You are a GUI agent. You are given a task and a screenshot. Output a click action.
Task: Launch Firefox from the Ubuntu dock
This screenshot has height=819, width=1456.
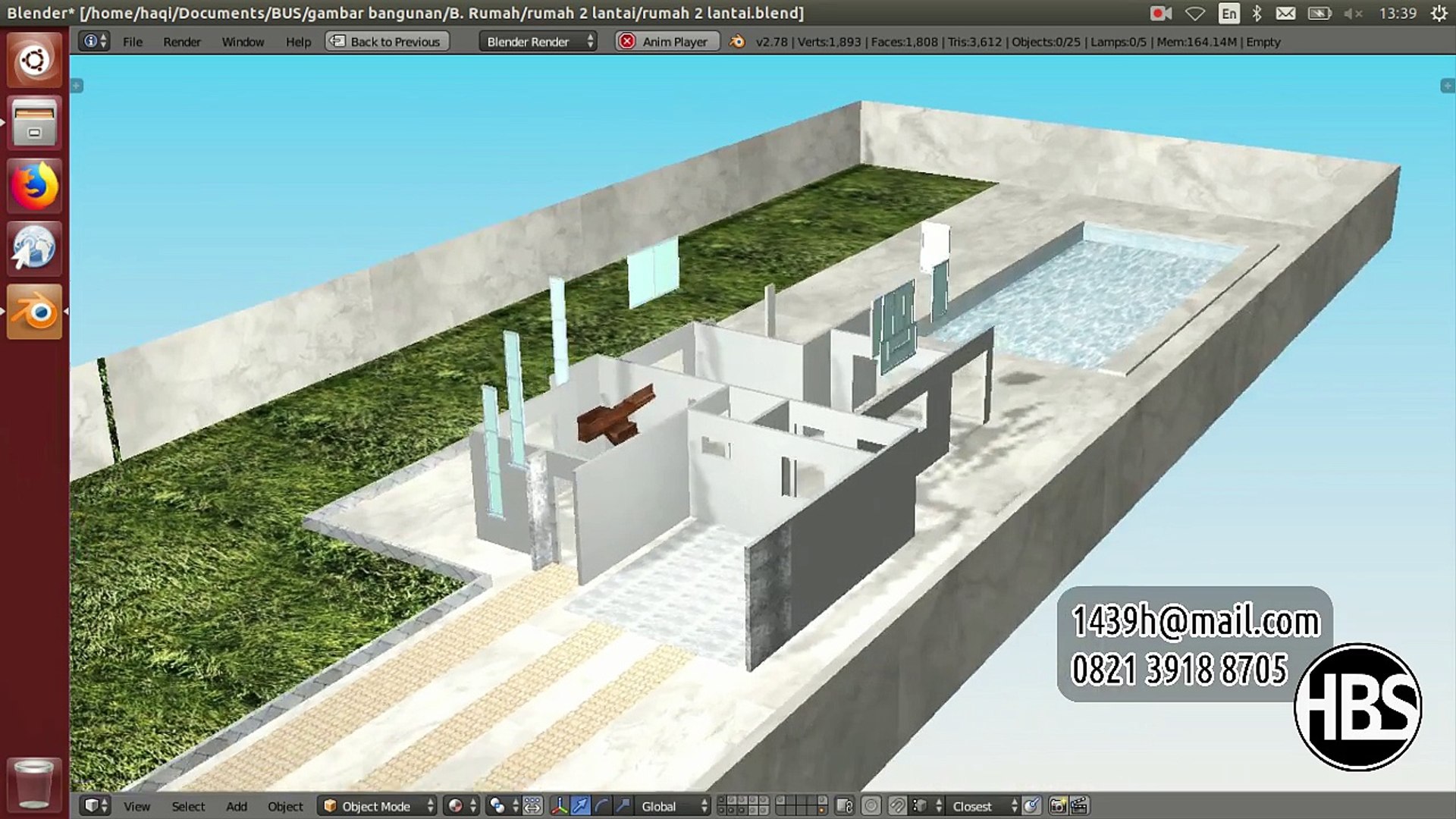34,186
